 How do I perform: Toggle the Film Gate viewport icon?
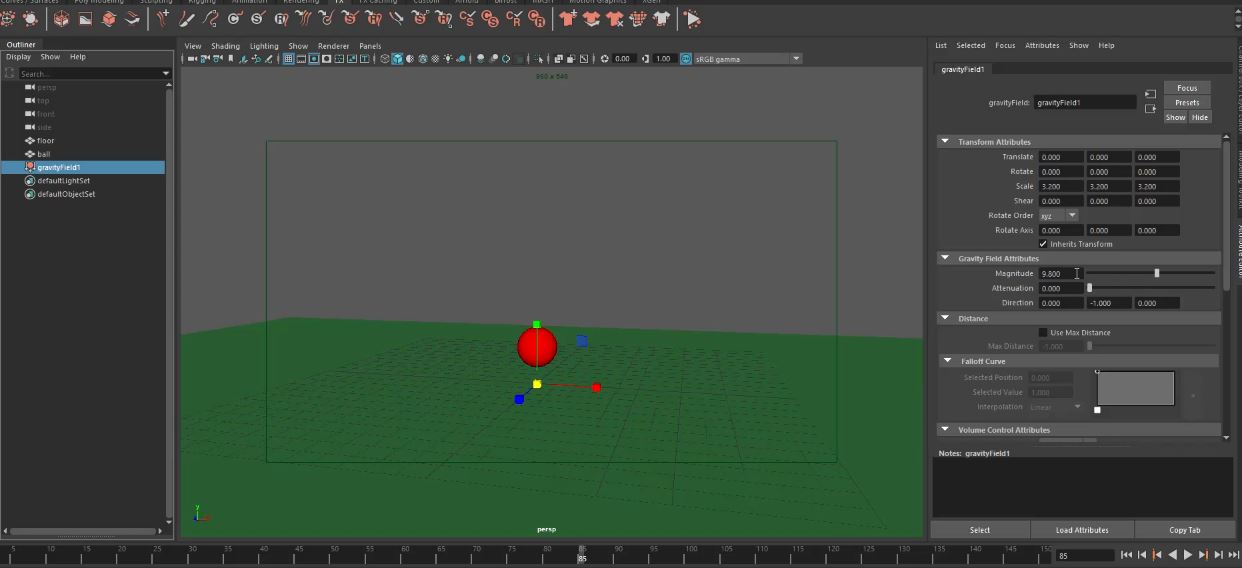pos(300,59)
